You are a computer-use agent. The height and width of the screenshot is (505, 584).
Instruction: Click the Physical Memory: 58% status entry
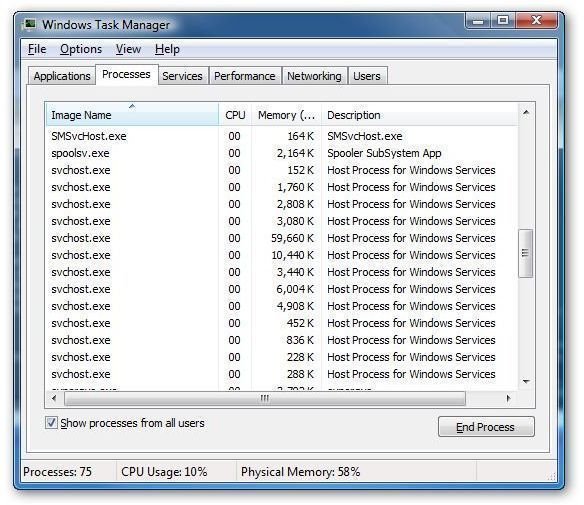(x=301, y=472)
